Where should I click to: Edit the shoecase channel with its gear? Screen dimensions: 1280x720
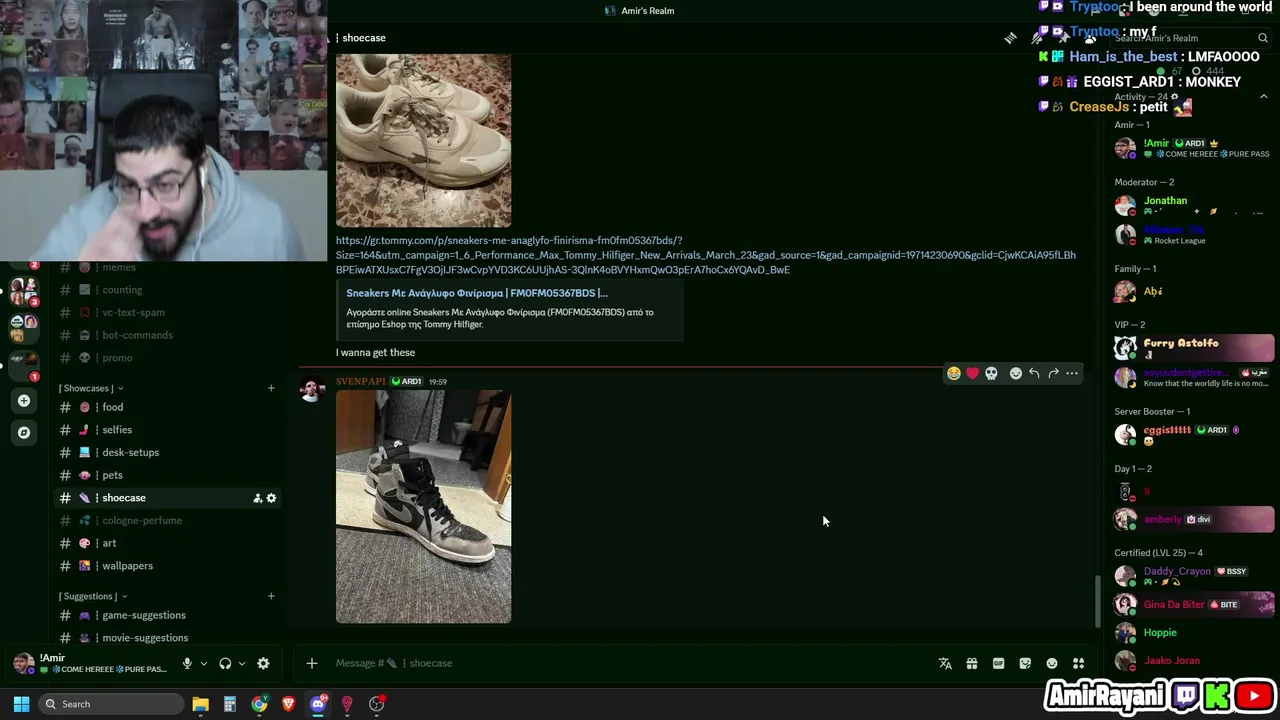point(271,498)
